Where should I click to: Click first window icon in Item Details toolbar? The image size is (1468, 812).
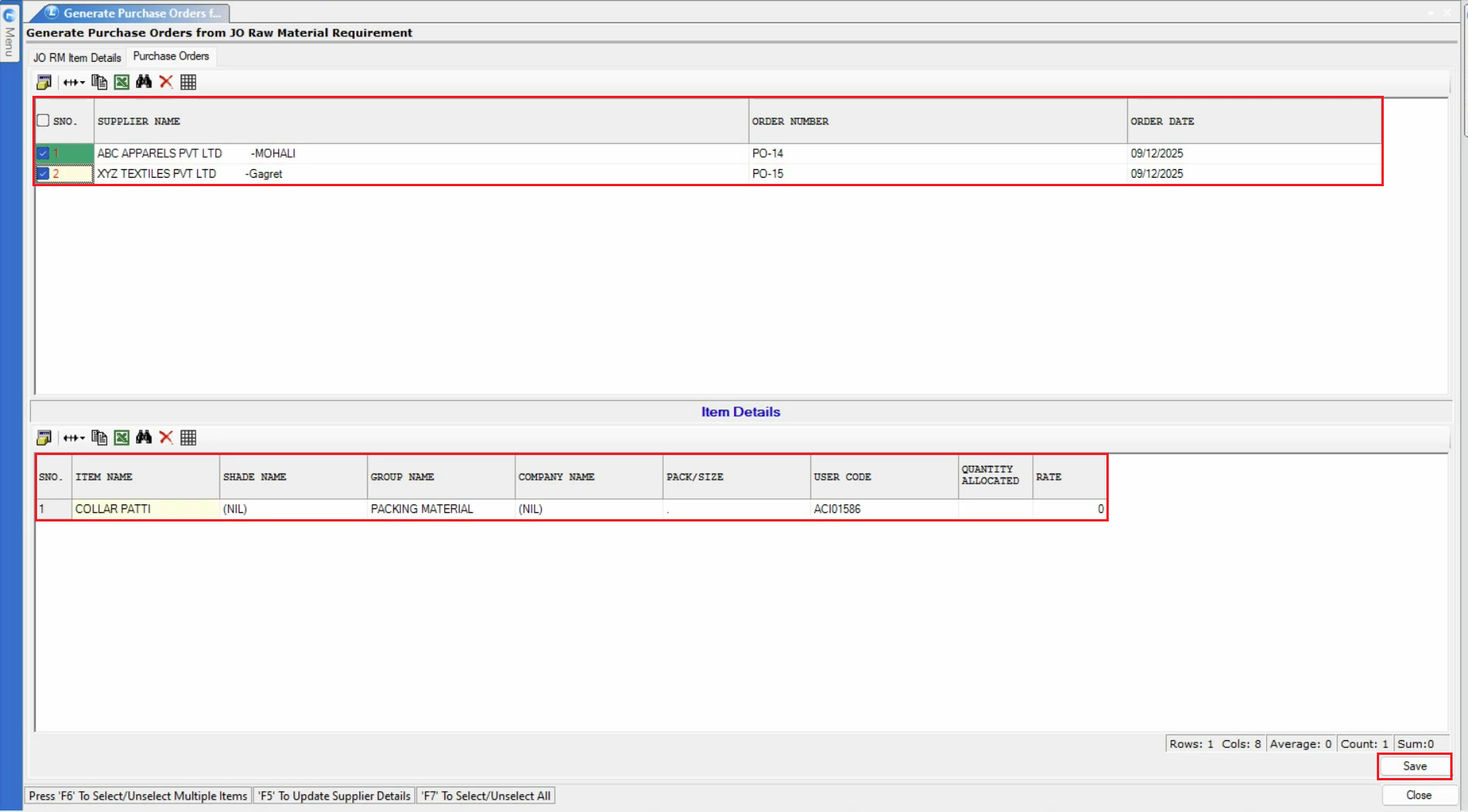pos(44,438)
